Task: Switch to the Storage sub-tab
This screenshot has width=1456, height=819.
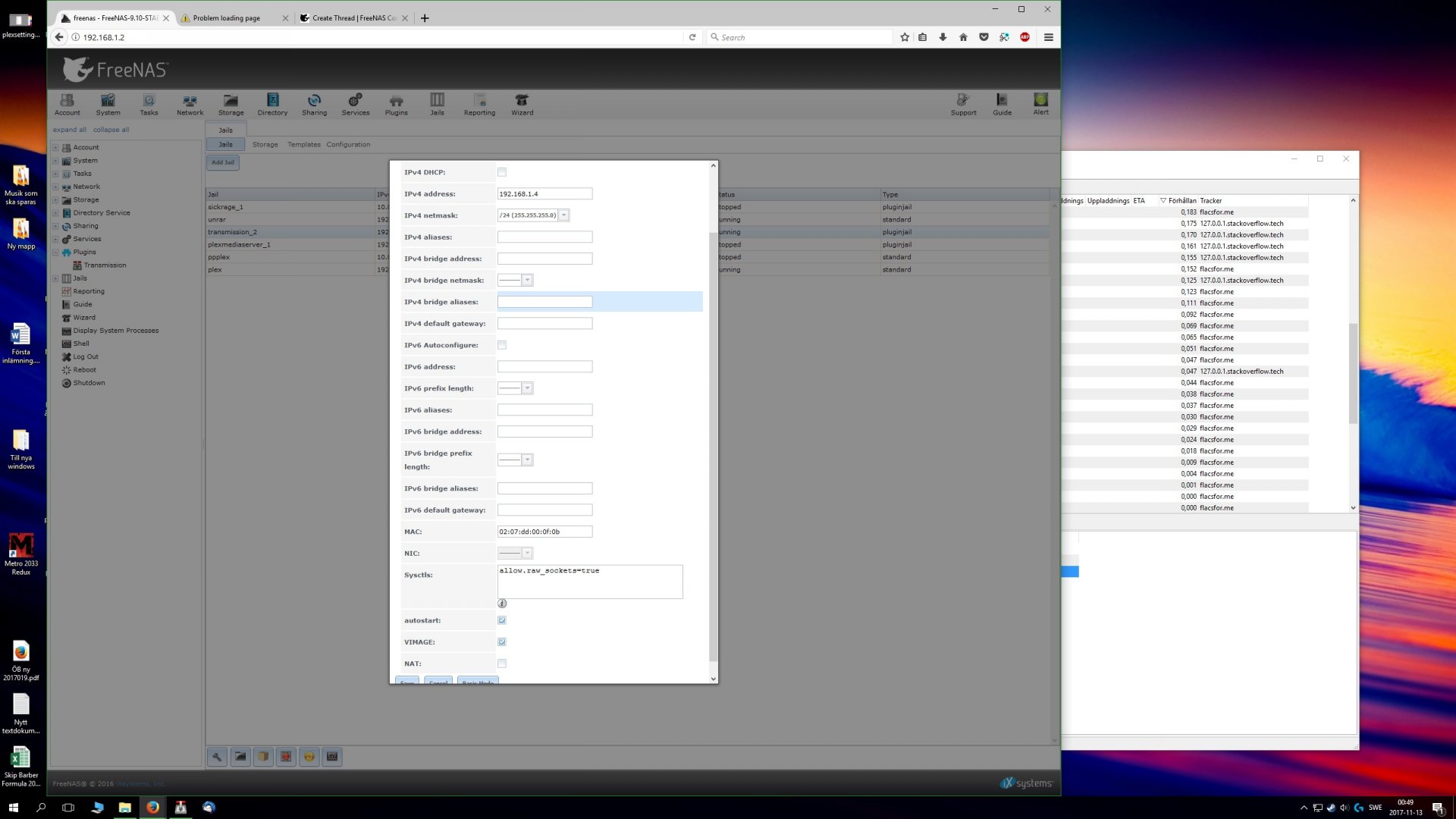Action: pyautogui.click(x=265, y=144)
